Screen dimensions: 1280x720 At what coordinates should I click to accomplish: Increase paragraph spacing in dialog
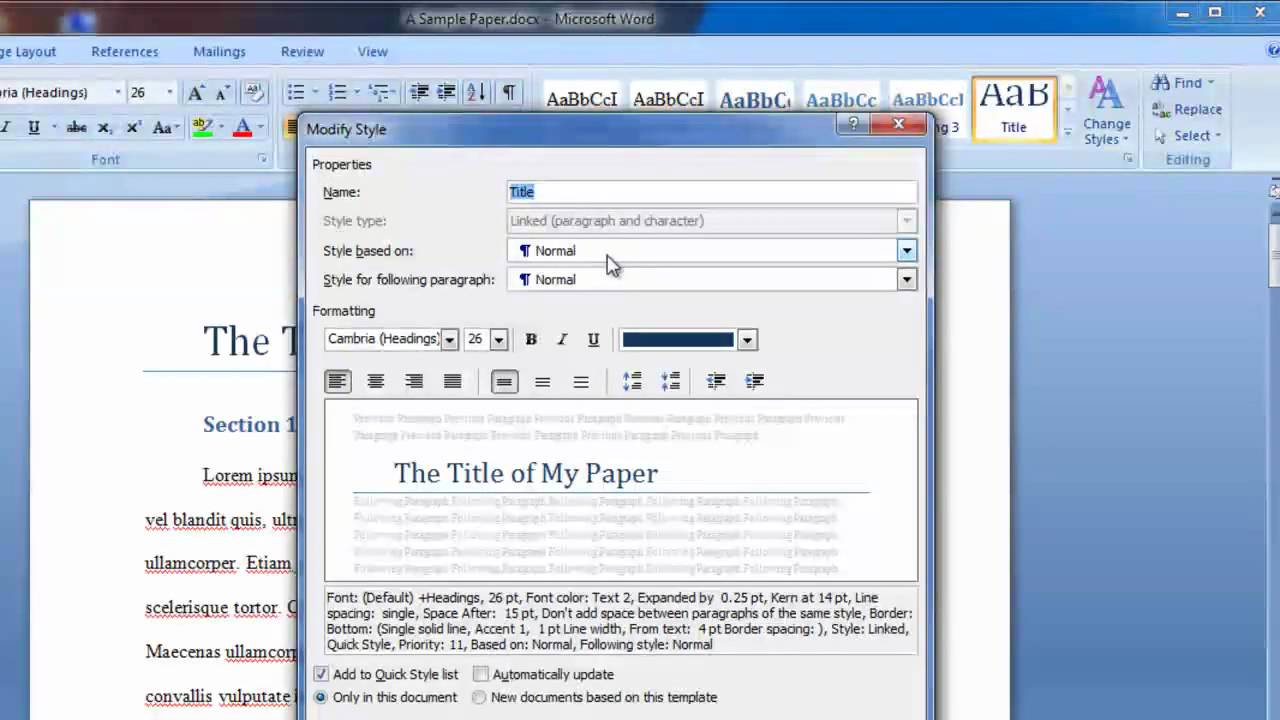632,381
